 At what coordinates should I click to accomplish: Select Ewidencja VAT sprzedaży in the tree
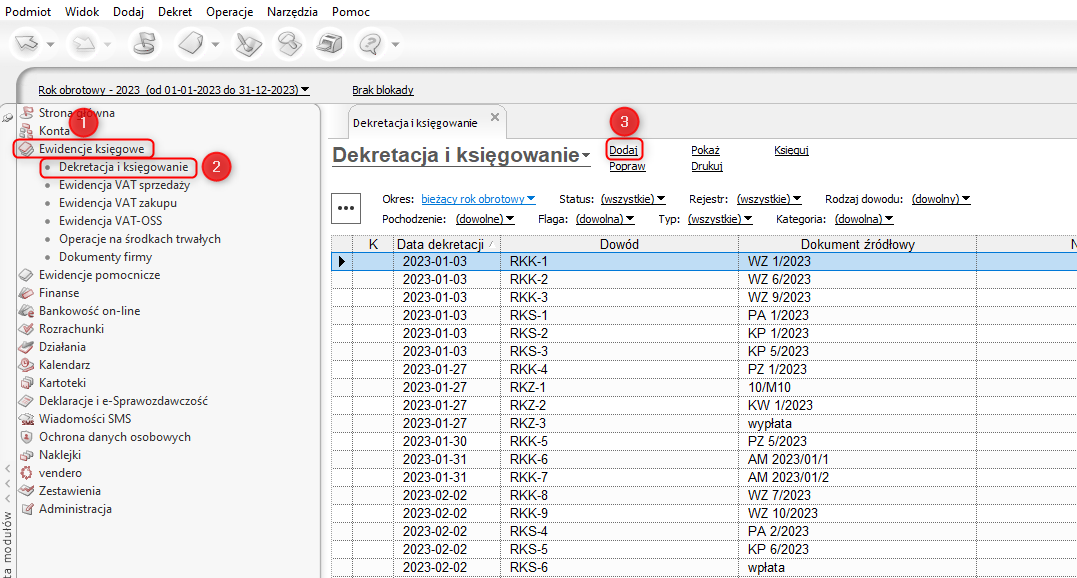pos(124,185)
